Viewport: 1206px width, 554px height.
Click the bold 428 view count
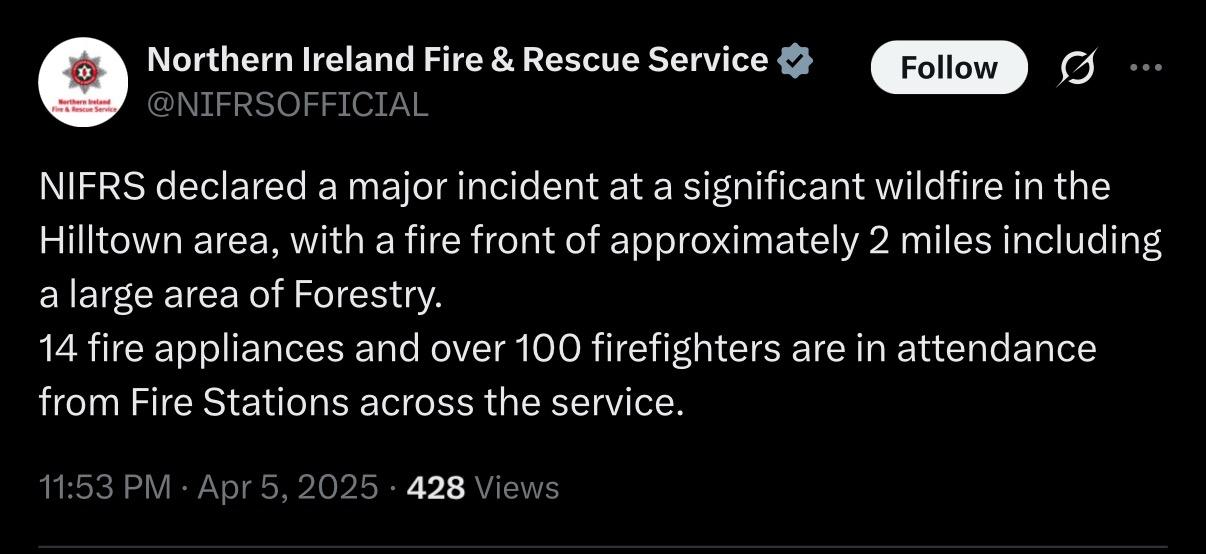pos(437,487)
